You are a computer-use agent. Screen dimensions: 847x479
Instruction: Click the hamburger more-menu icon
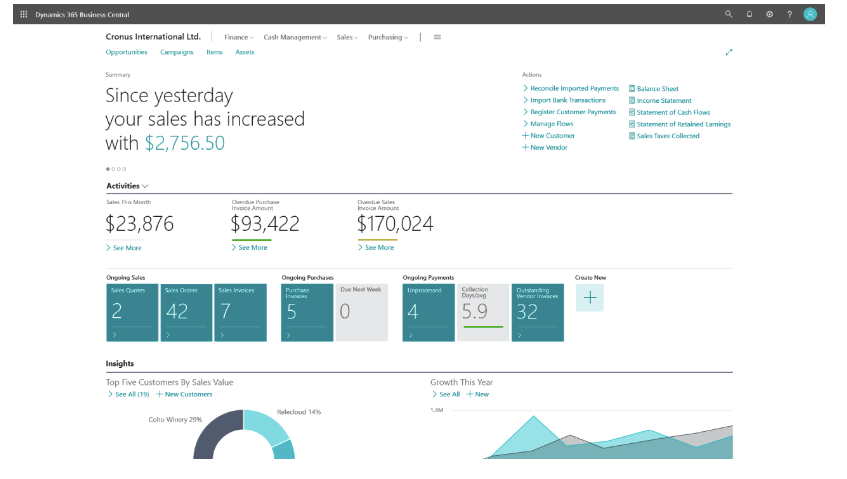click(x=437, y=37)
